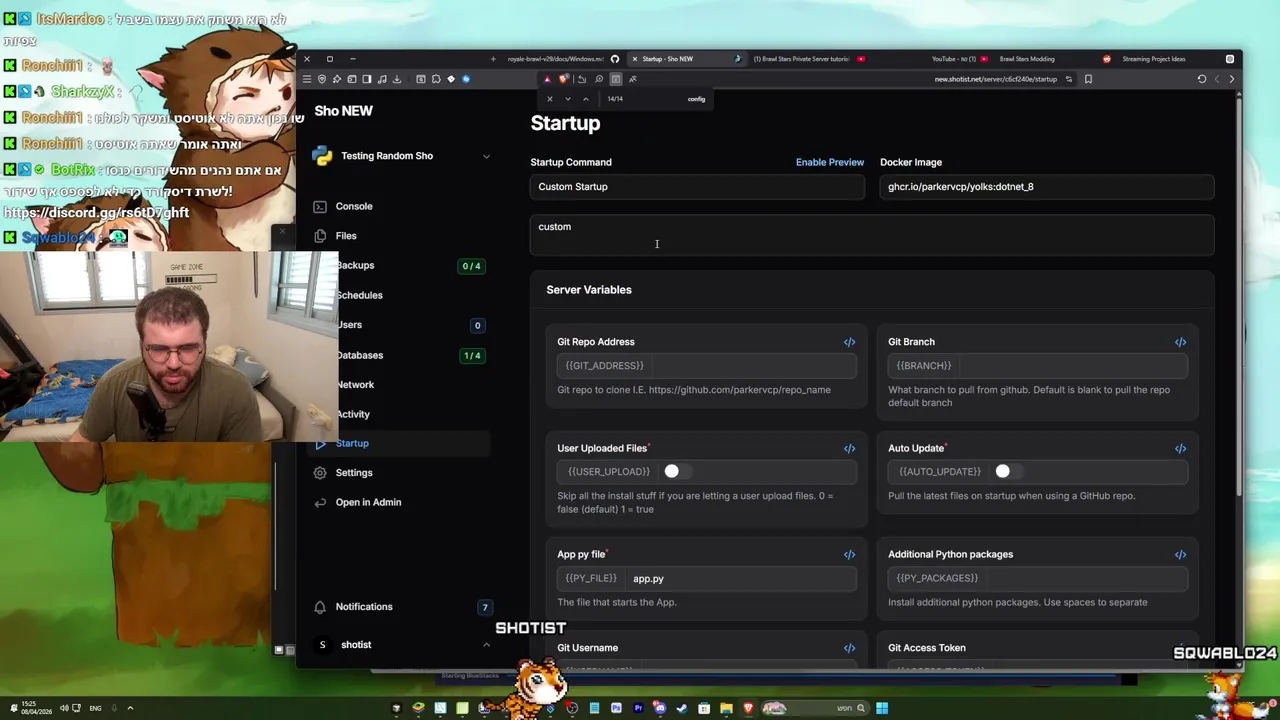Click the Databases count 1 / 4

471,355
